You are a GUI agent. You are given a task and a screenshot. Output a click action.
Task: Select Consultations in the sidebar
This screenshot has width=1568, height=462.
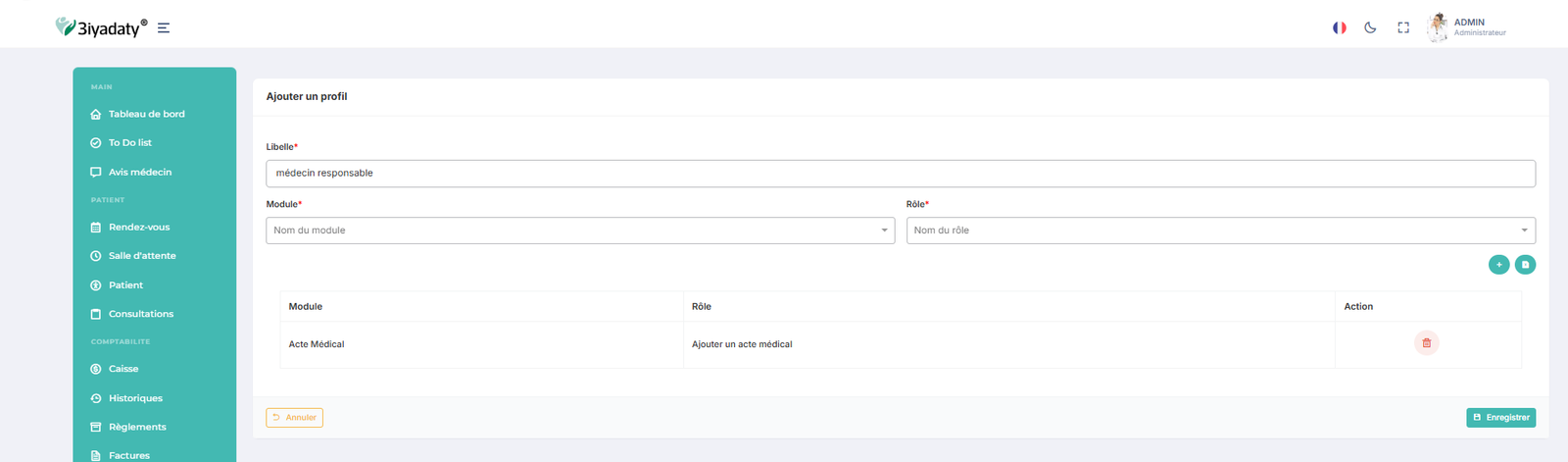click(140, 314)
